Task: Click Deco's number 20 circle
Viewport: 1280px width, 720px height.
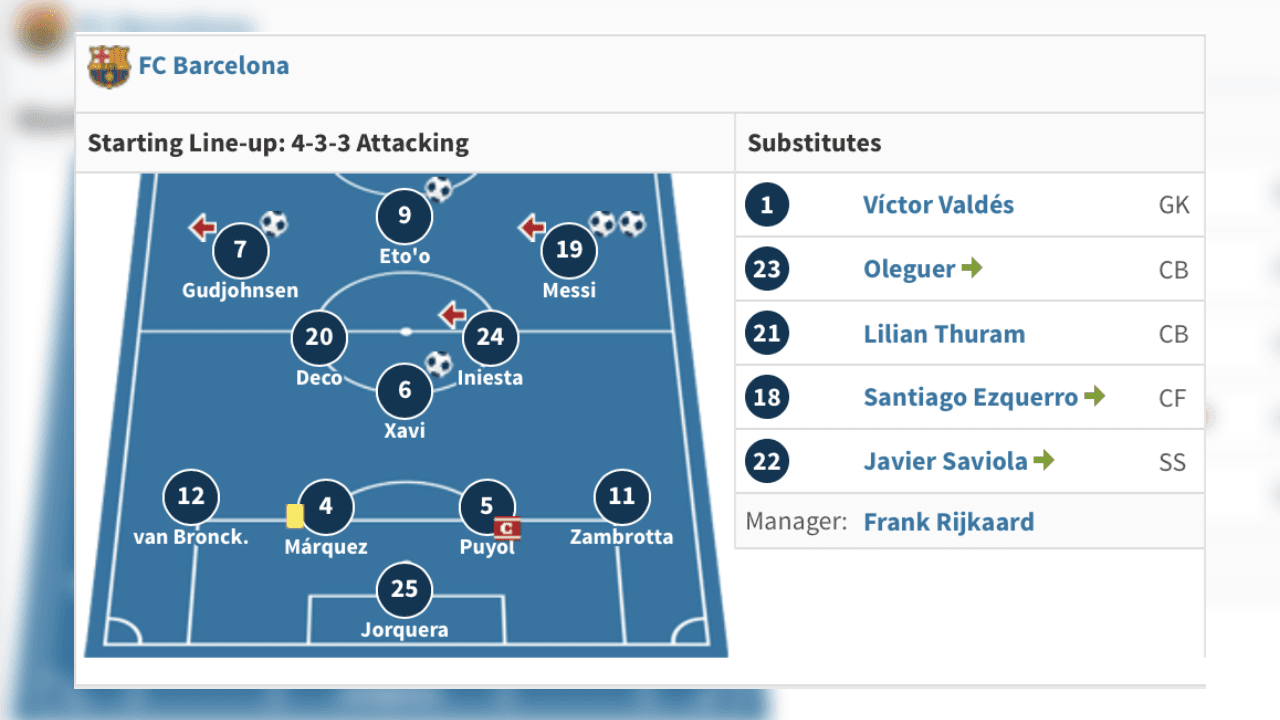Action: coord(319,337)
